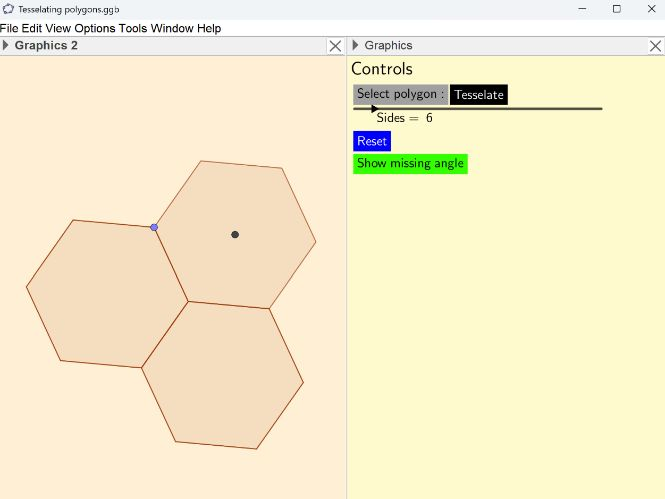Image resolution: width=665 pixels, height=499 pixels.
Task: Open the File menu
Action: pos(9,28)
